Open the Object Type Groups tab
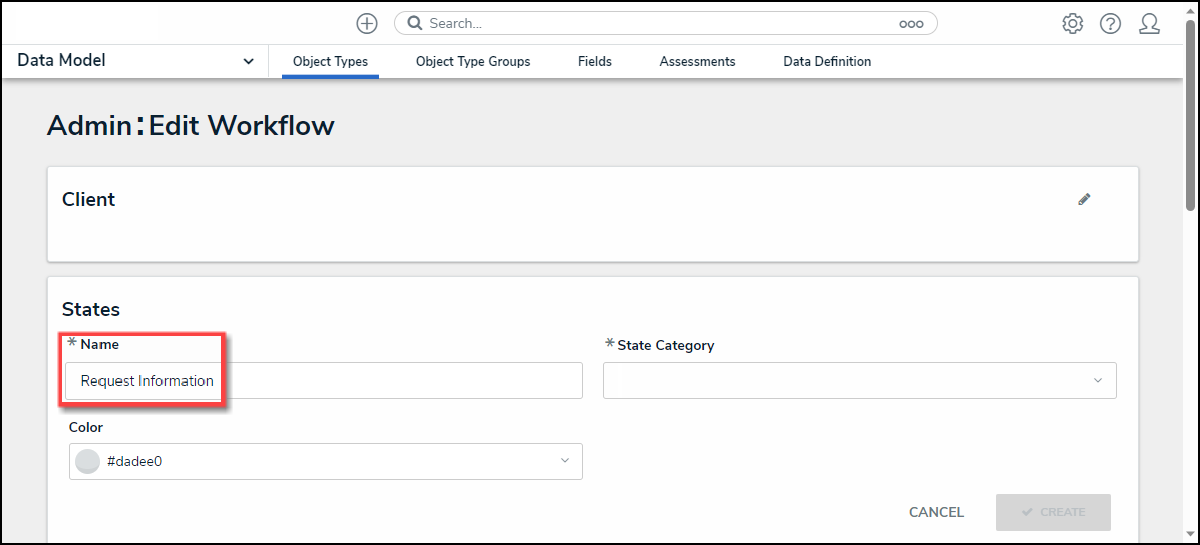This screenshot has width=1200, height=545. tap(473, 61)
